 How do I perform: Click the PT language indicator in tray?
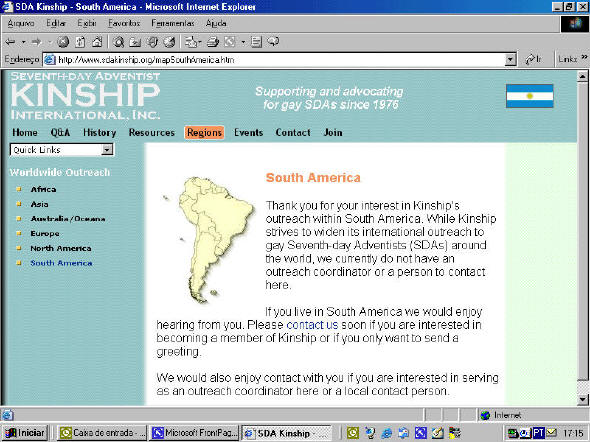point(538,433)
